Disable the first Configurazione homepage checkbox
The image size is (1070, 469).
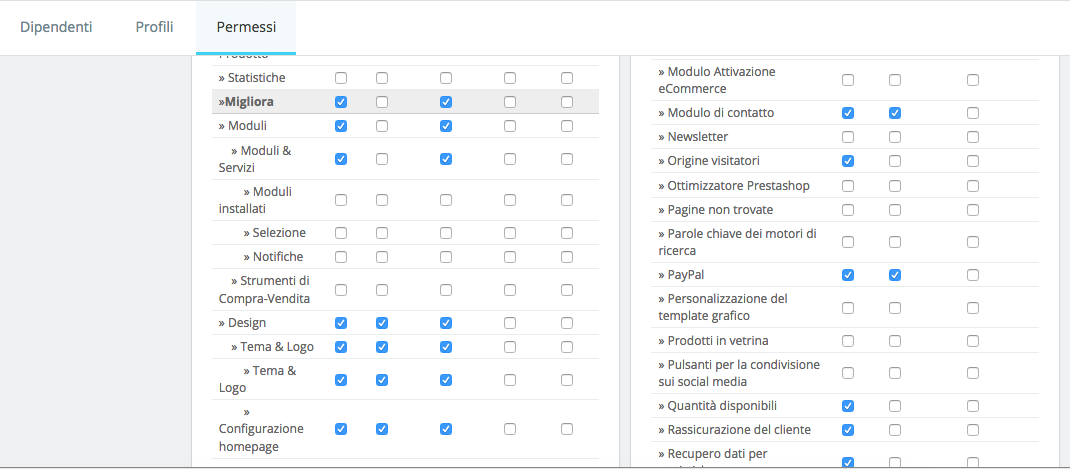coord(341,429)
